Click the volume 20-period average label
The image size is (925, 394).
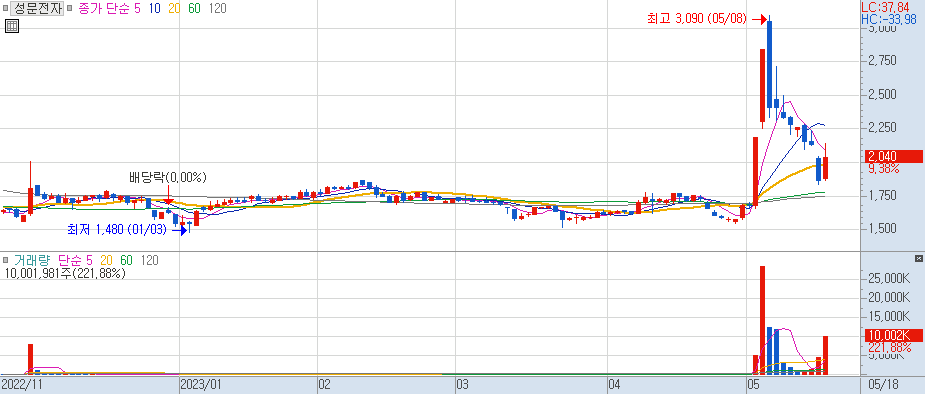pos(107,260)
